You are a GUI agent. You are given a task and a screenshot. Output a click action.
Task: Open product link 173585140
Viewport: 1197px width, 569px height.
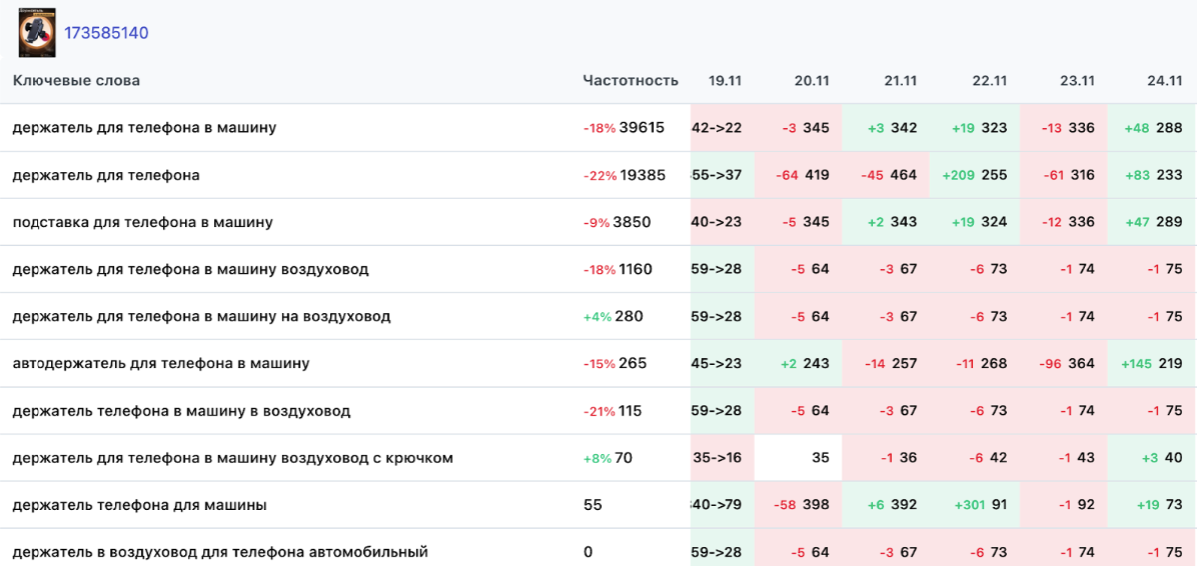click(106, 34)
